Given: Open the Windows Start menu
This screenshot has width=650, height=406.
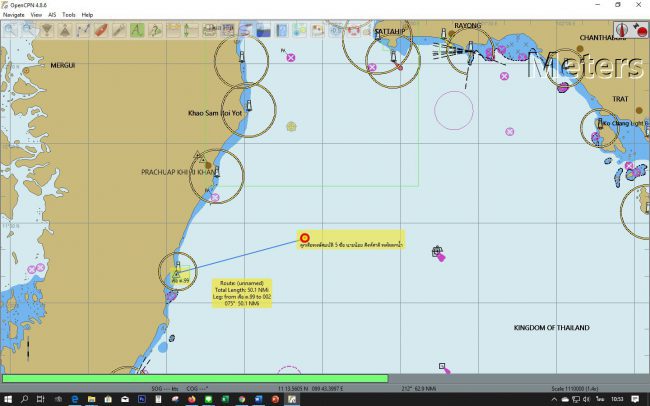Looking at the screenshot, I should pos(9,398).
